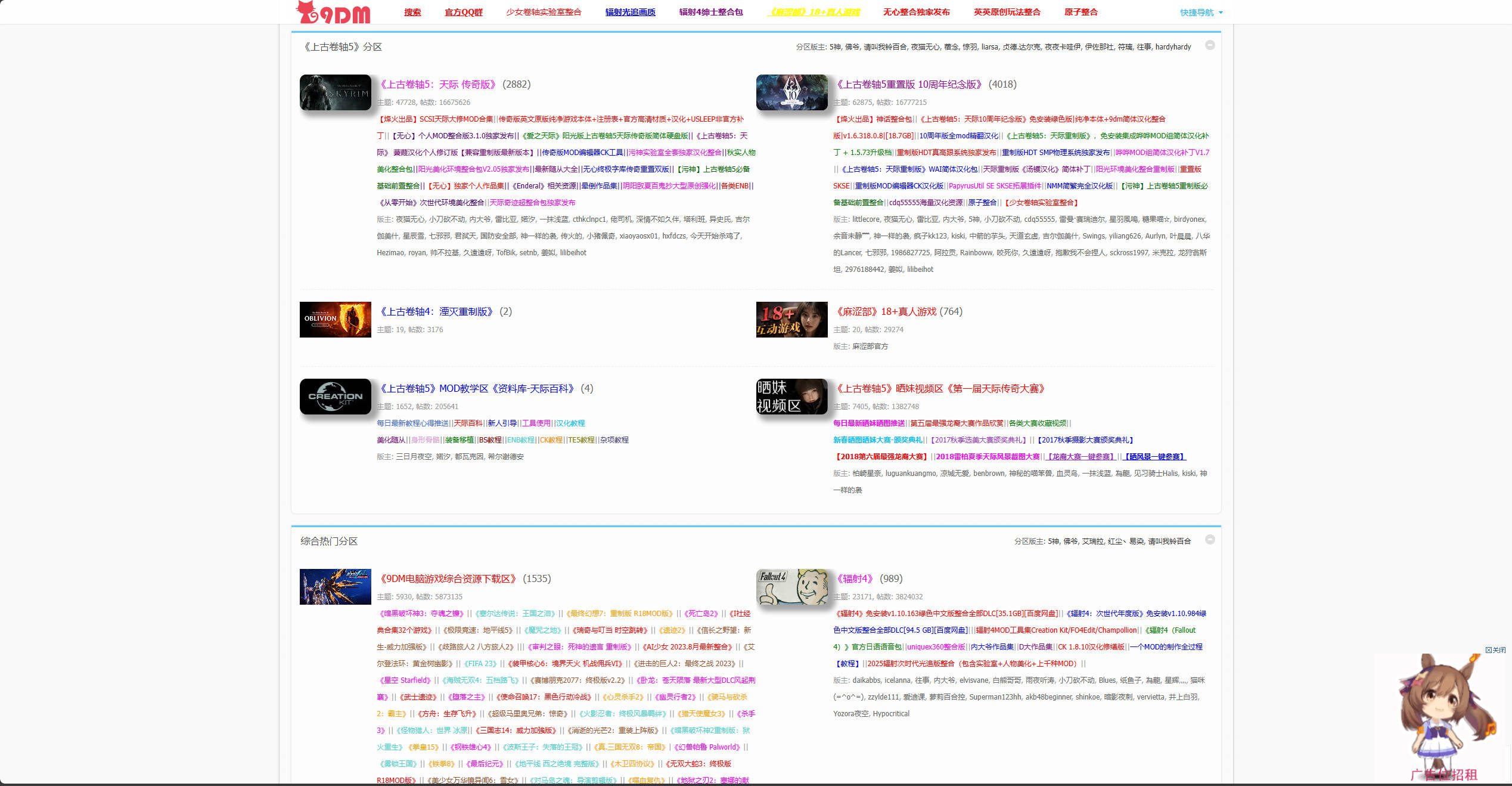Screen dimensions: 1512x786
Task: Open 辐射4绅士整合包 nav link
Action: pos(711,12)
